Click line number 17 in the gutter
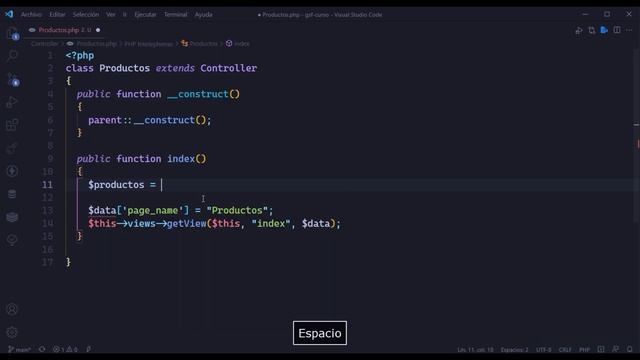Screen dimensions: 640x360 [x=47, y=262]
